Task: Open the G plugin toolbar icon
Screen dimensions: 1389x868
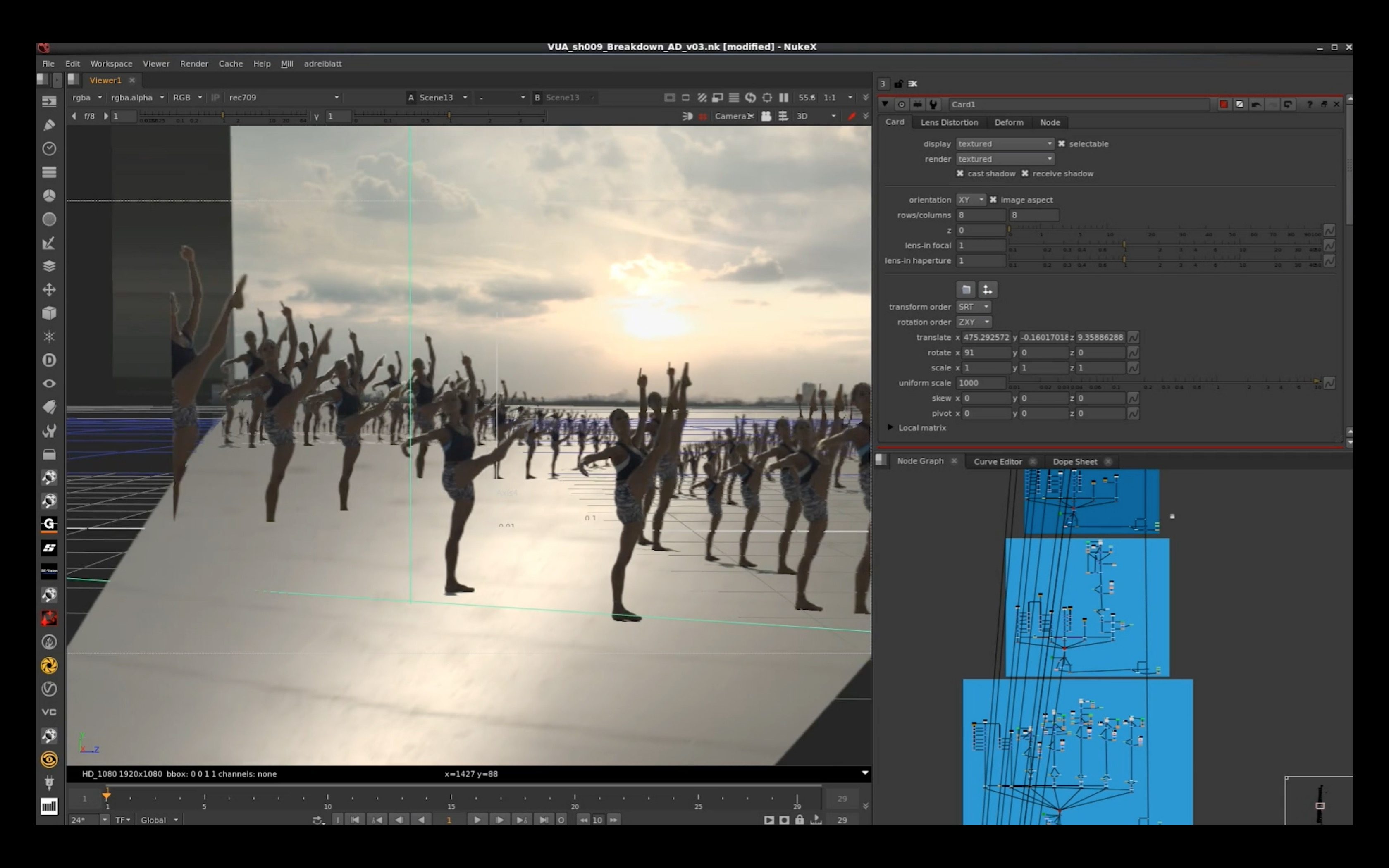Action: coord(49,524)
